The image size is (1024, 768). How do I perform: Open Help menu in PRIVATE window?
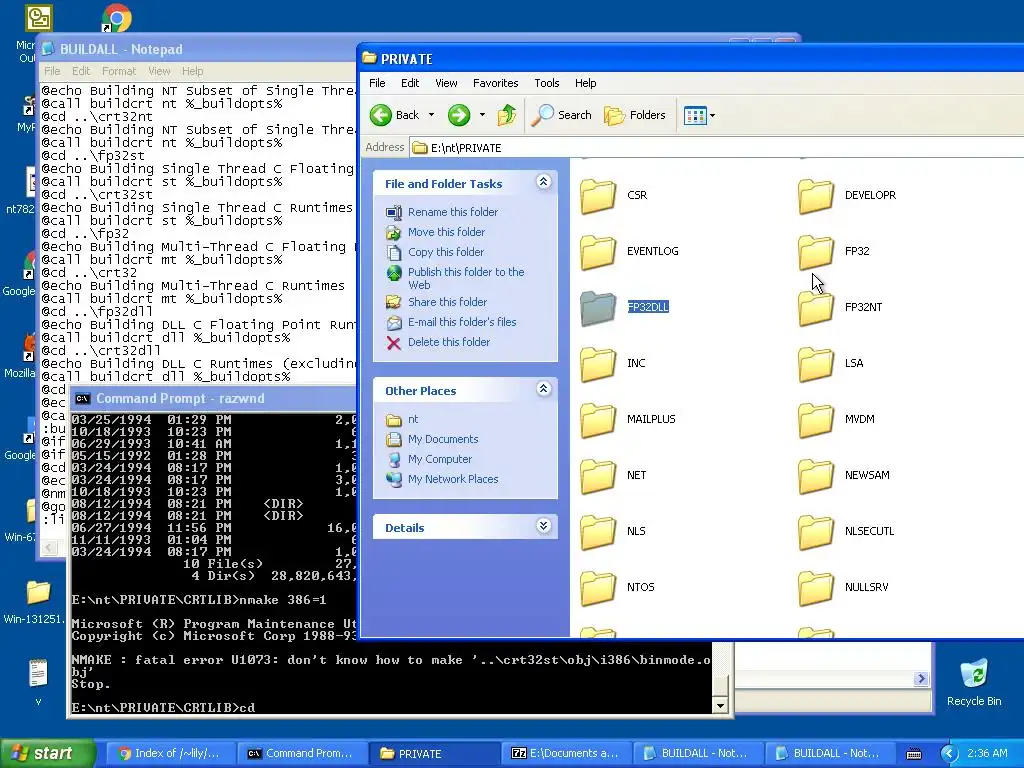tap(585, 83)
